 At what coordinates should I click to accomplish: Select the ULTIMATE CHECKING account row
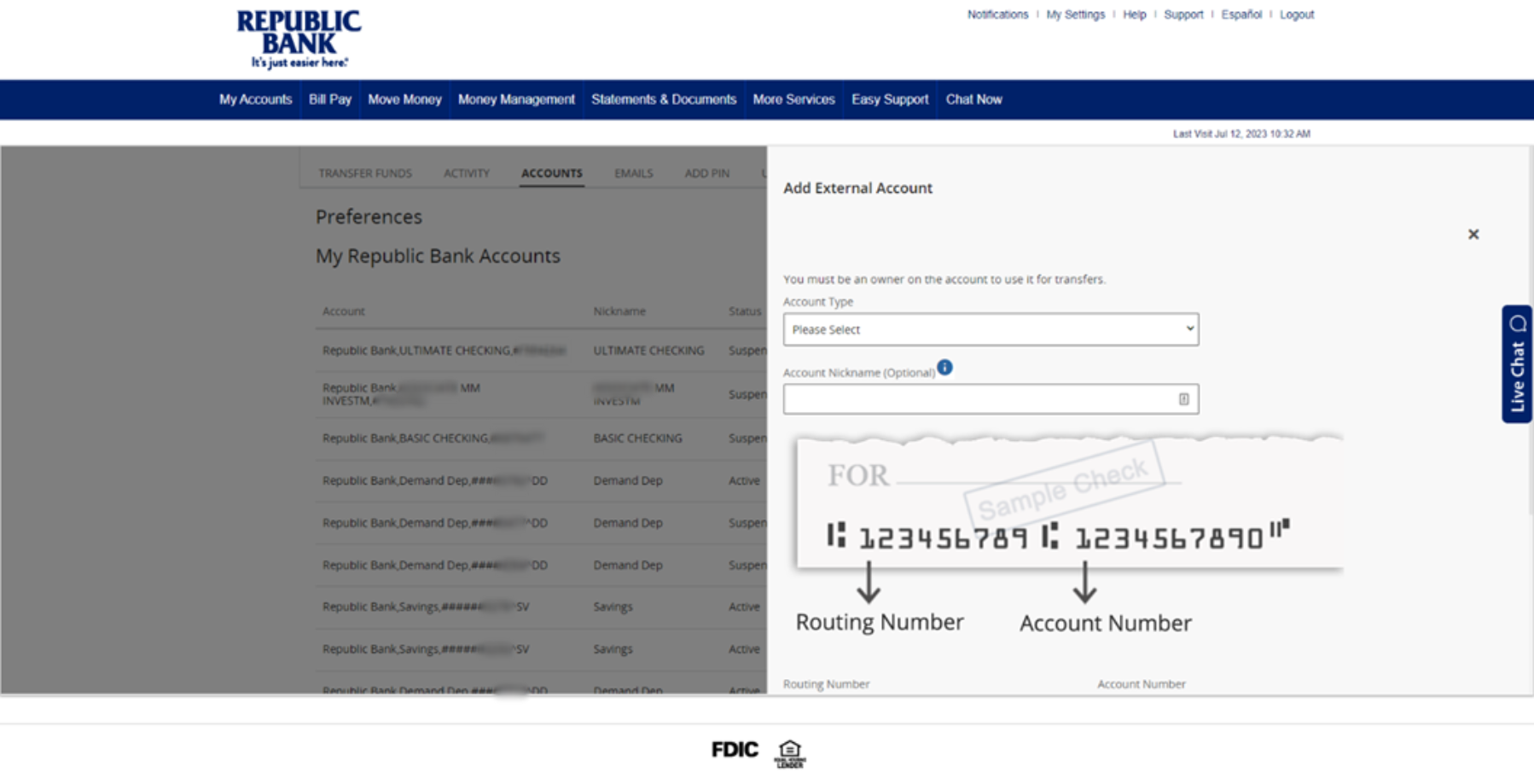pos(541,351)
